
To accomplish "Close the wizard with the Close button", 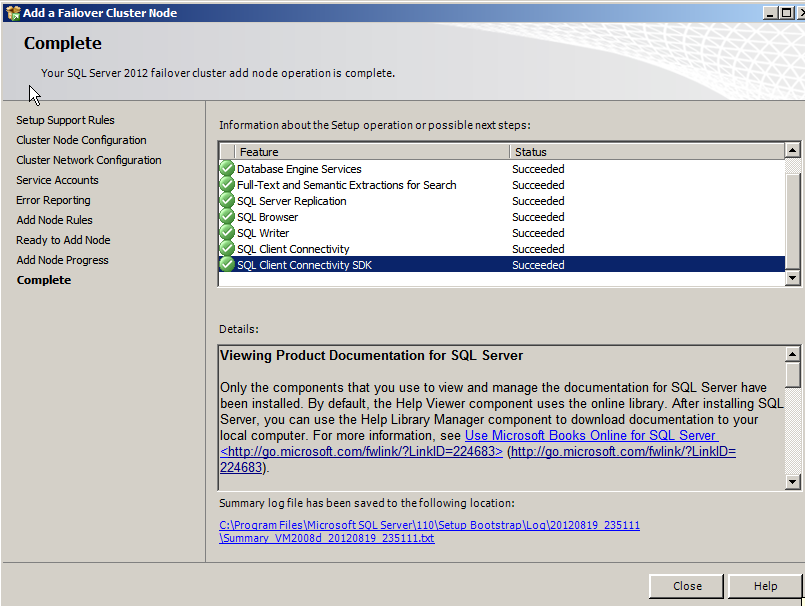I will tap(686, 586).
